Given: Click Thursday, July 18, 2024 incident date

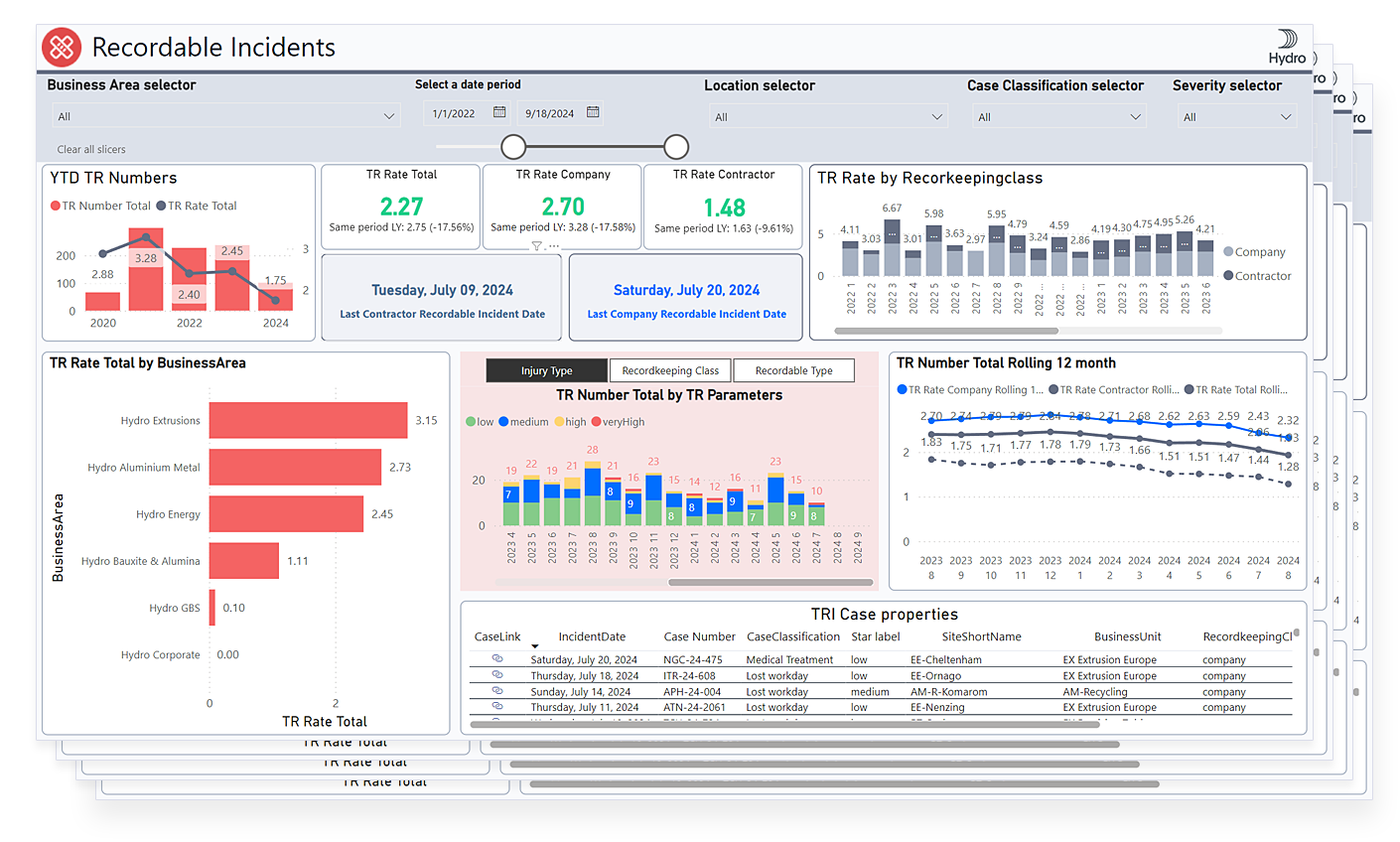Looking at the screenshot, I should 585,676.
